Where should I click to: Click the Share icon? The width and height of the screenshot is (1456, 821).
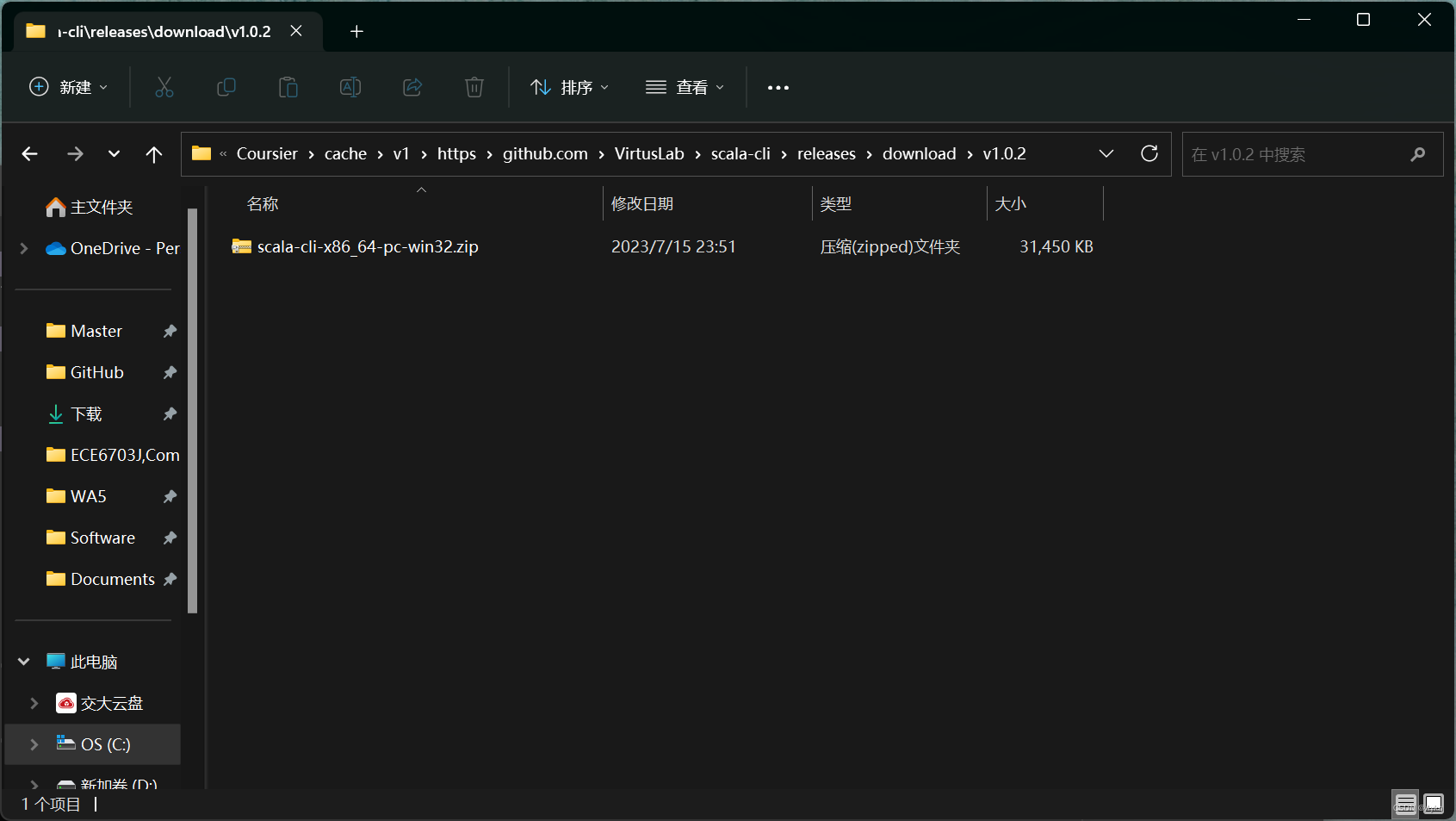412,87
